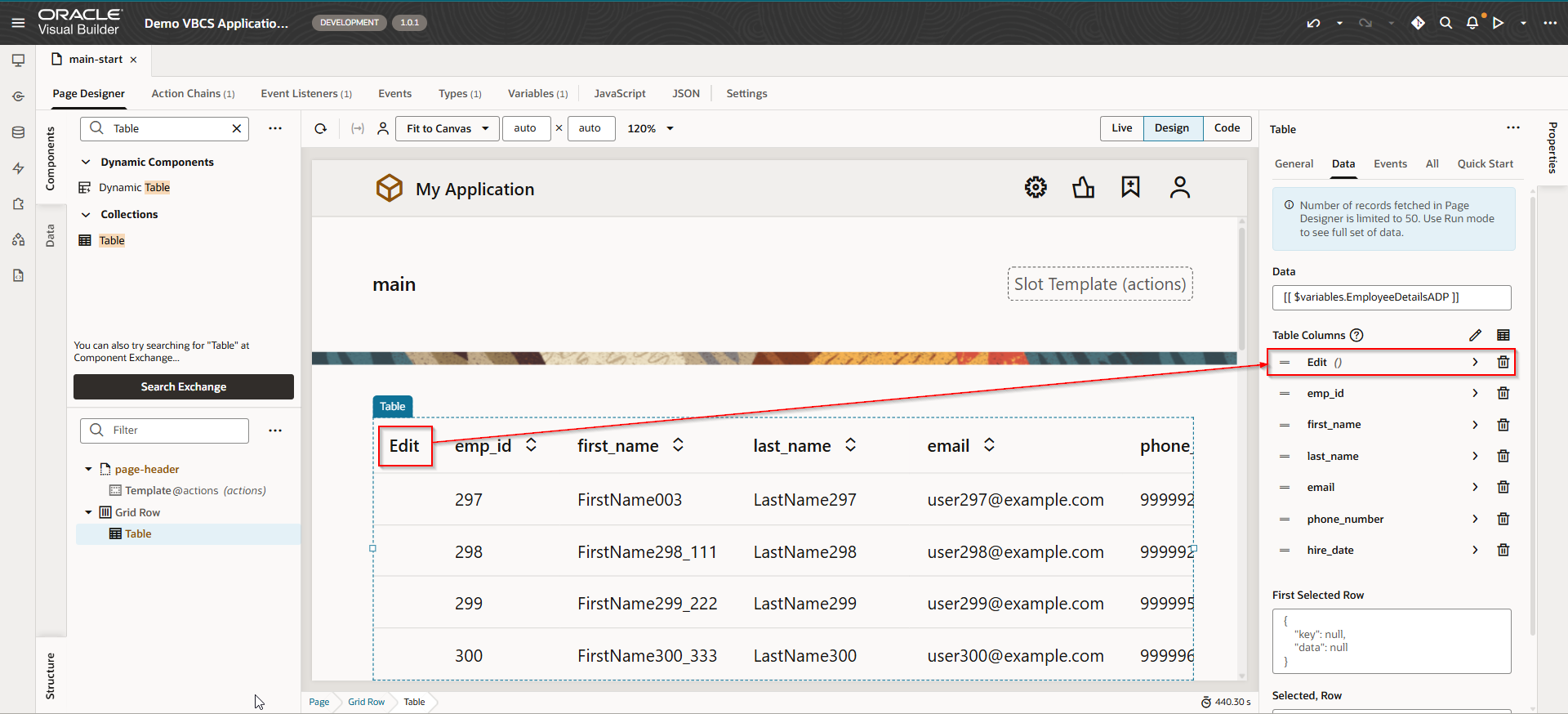Switch canvas to Live mode
The image size is (1568, 714).
point(1121,128)
